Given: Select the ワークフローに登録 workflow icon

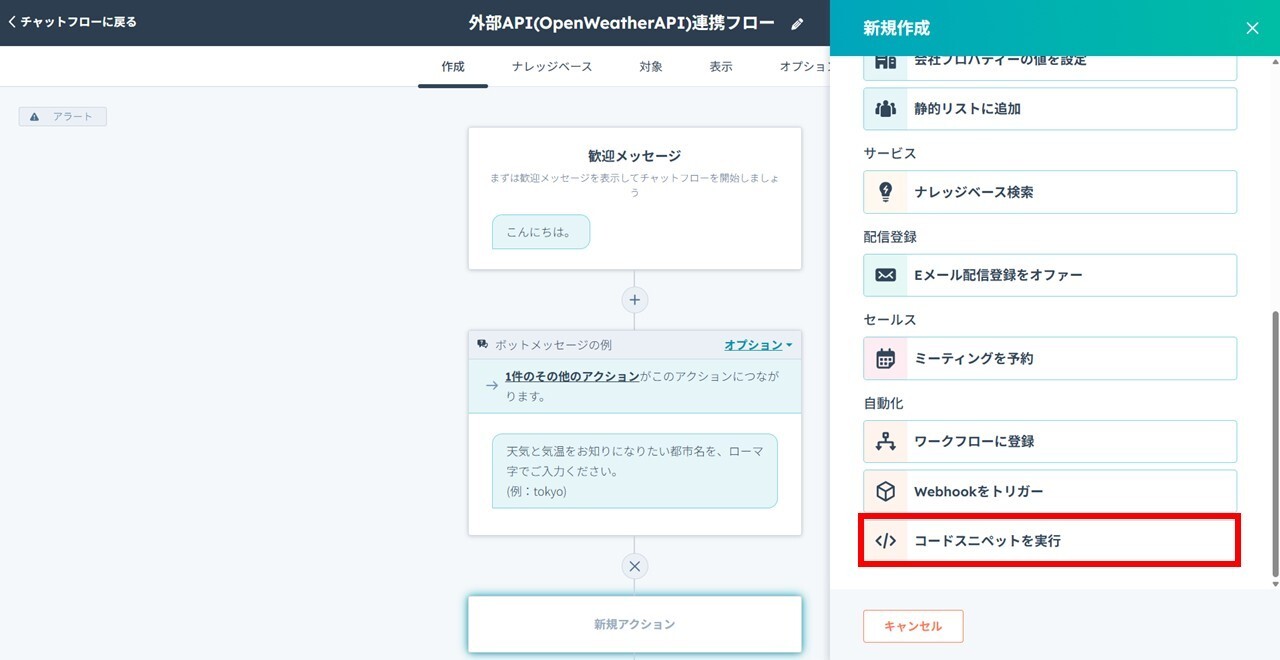Looking at the screenshot, I should [x=886, y=441].
